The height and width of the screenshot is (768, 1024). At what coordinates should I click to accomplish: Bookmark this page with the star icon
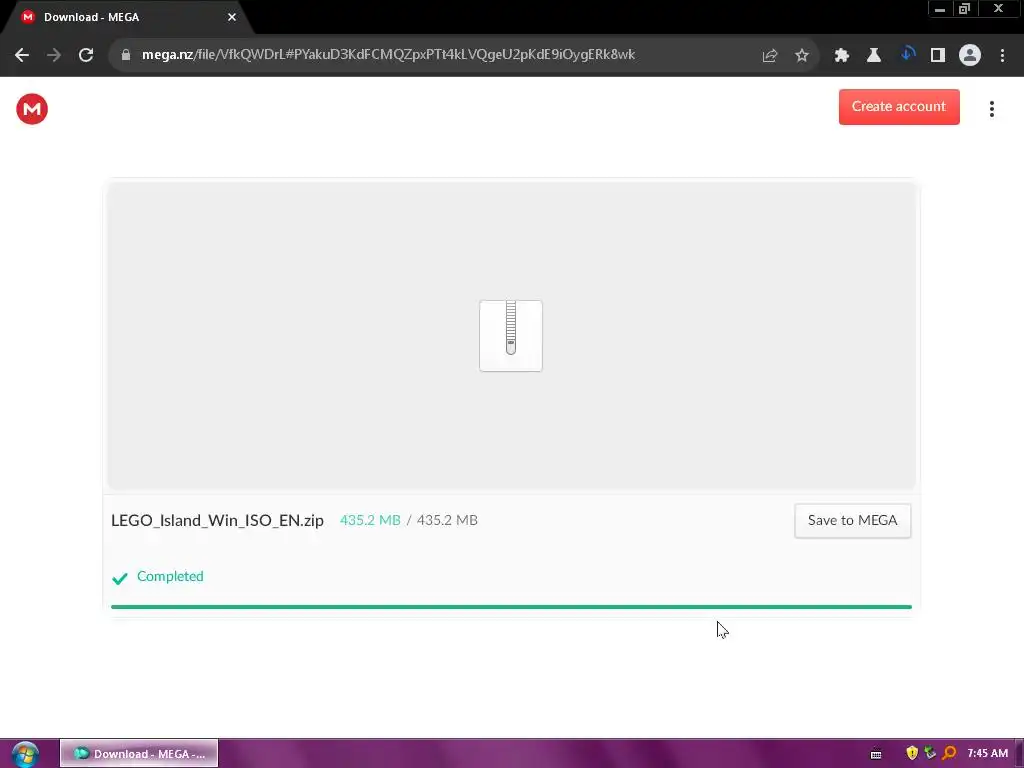802,56
